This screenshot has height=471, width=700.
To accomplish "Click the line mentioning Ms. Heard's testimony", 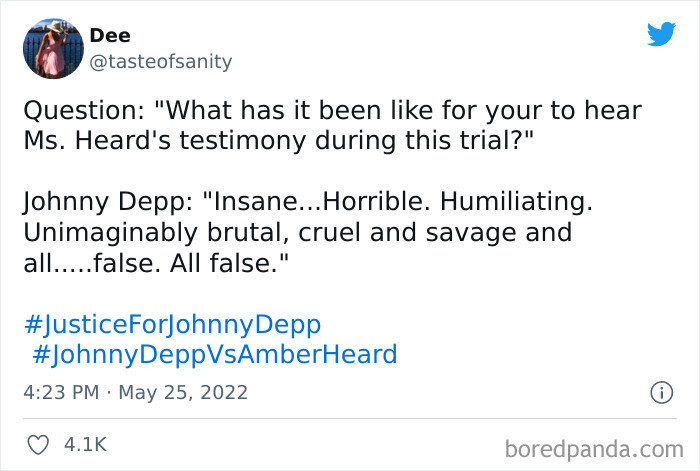I will (279, 140).
